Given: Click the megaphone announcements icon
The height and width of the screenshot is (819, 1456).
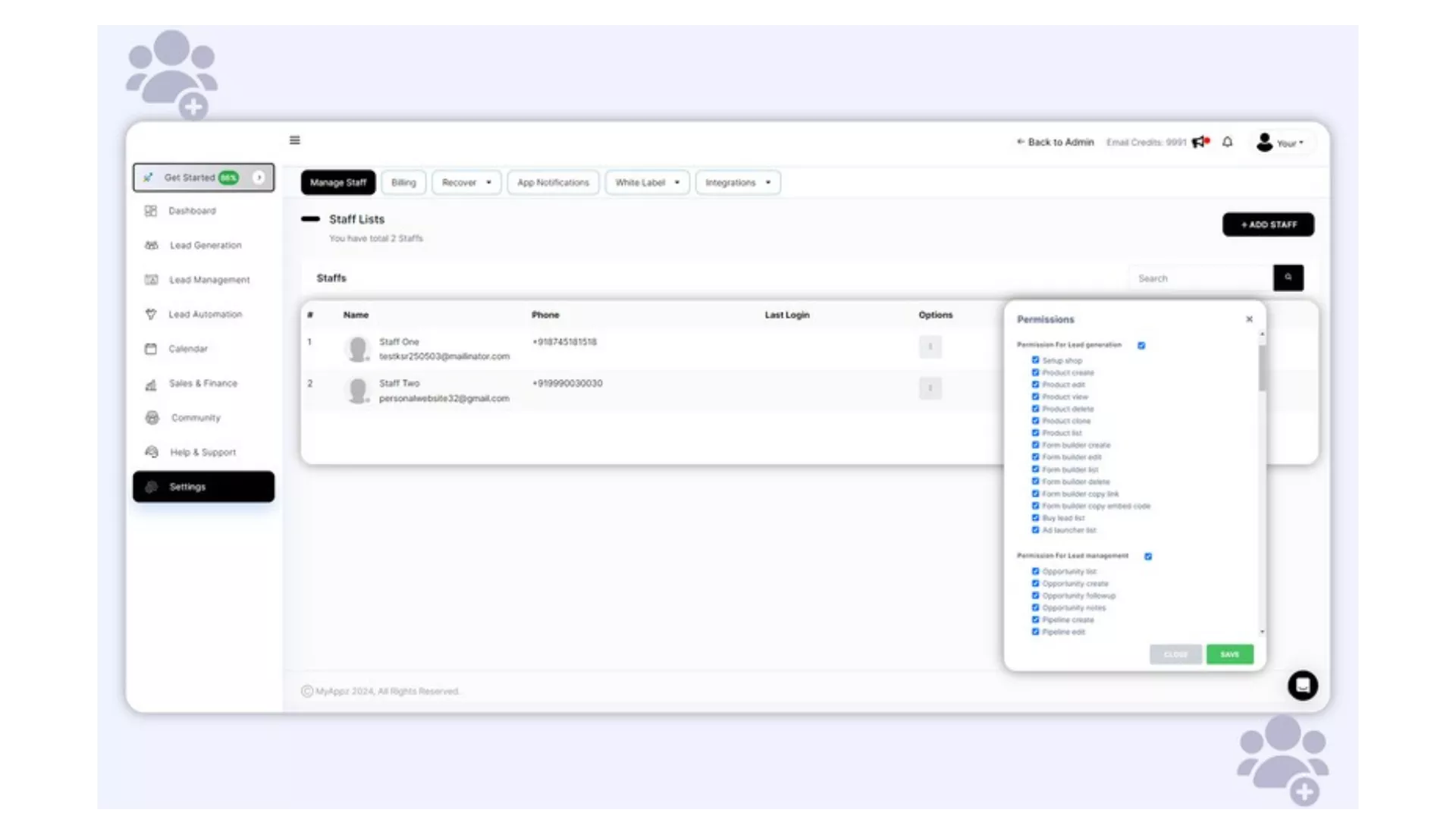Looking at the screenshot, I should click(x=1199, y=142).
